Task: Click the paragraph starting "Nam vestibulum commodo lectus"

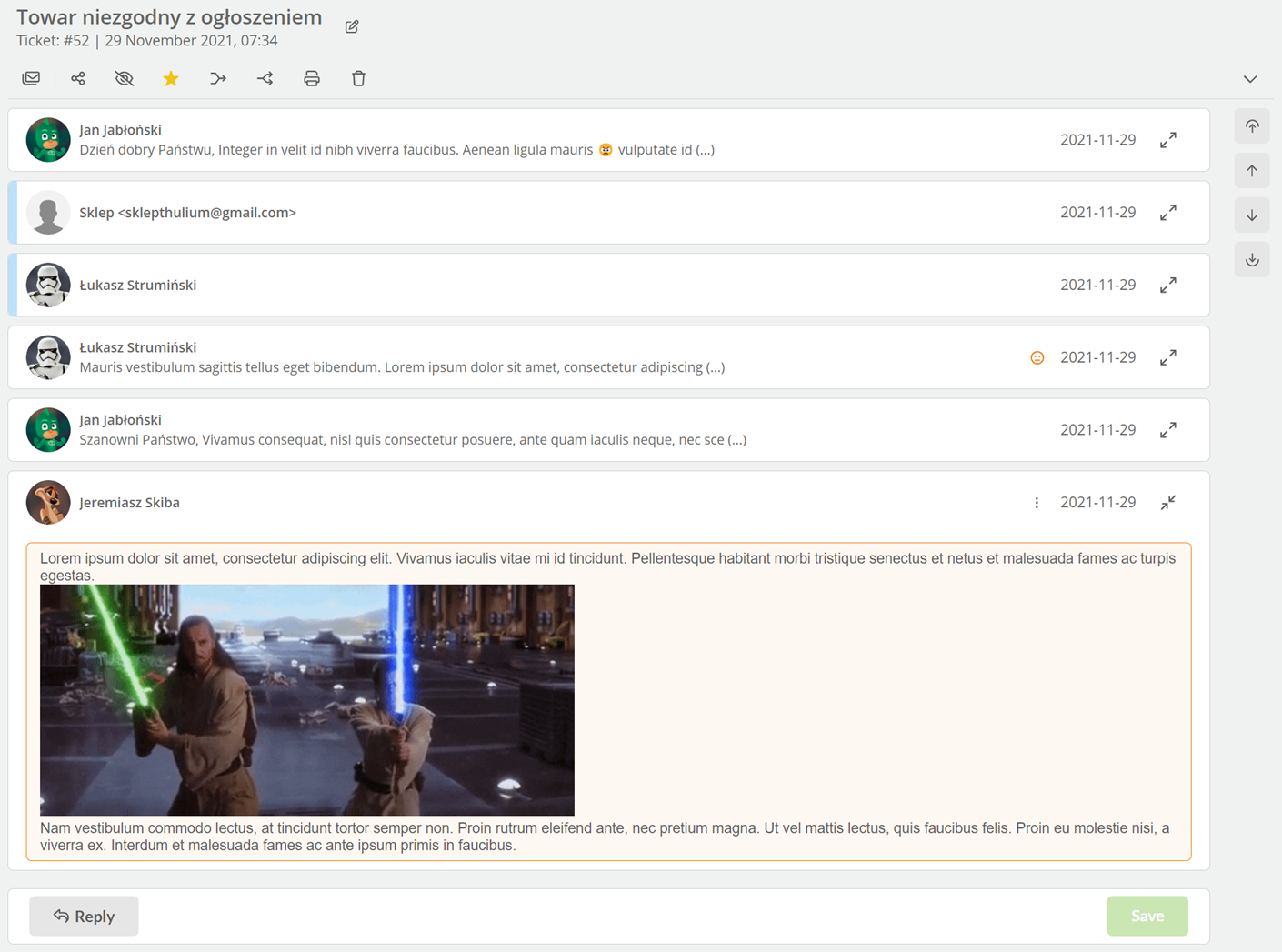Action: tap(605, 837)
